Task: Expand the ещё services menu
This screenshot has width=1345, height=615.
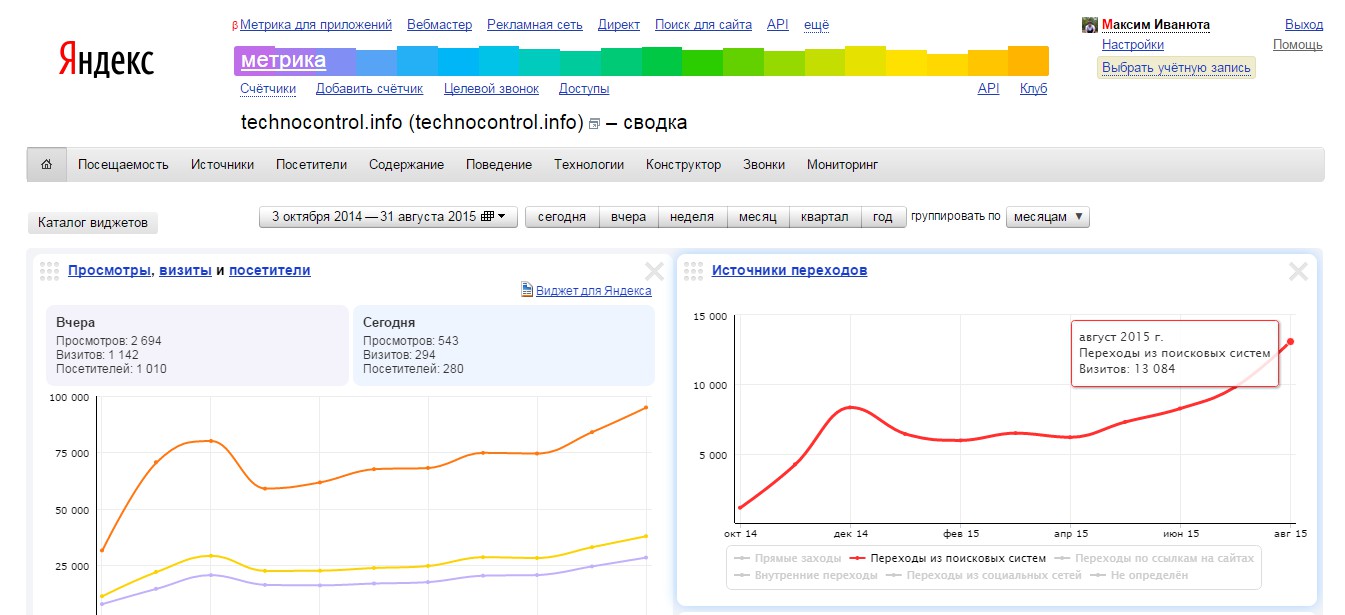Action: pos(816,25)
